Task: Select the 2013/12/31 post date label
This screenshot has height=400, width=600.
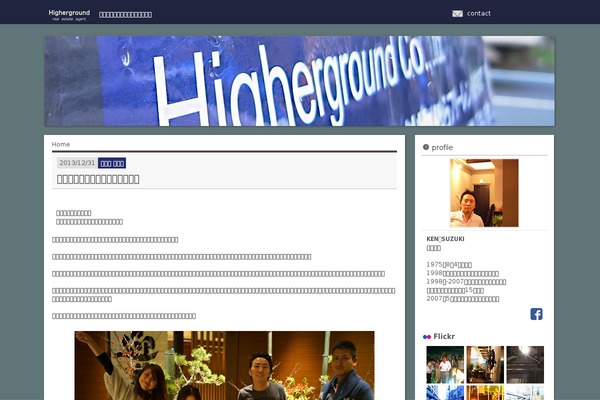Action: click(77, 163)
